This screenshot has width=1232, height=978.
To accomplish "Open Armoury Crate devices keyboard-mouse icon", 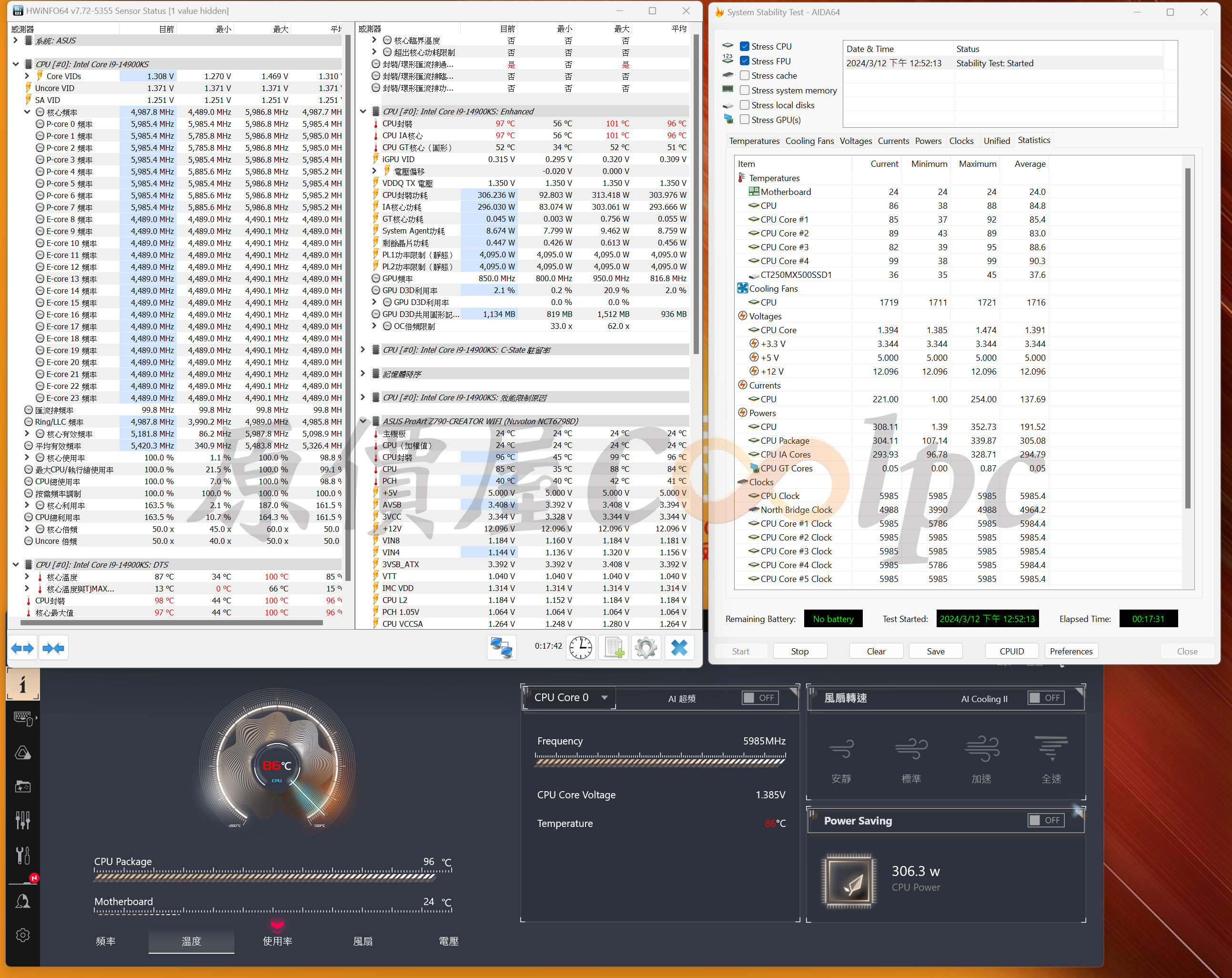I will [23, 719].
